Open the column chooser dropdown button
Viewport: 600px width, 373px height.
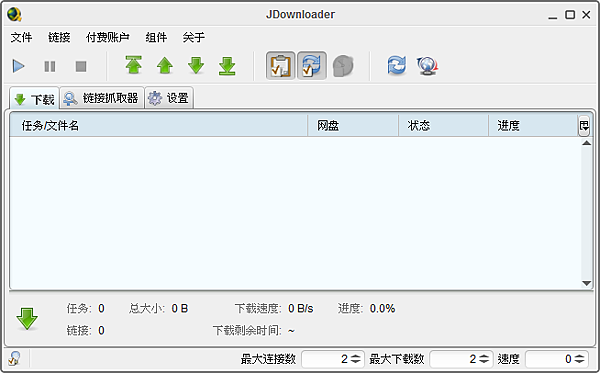coord(584,125)
